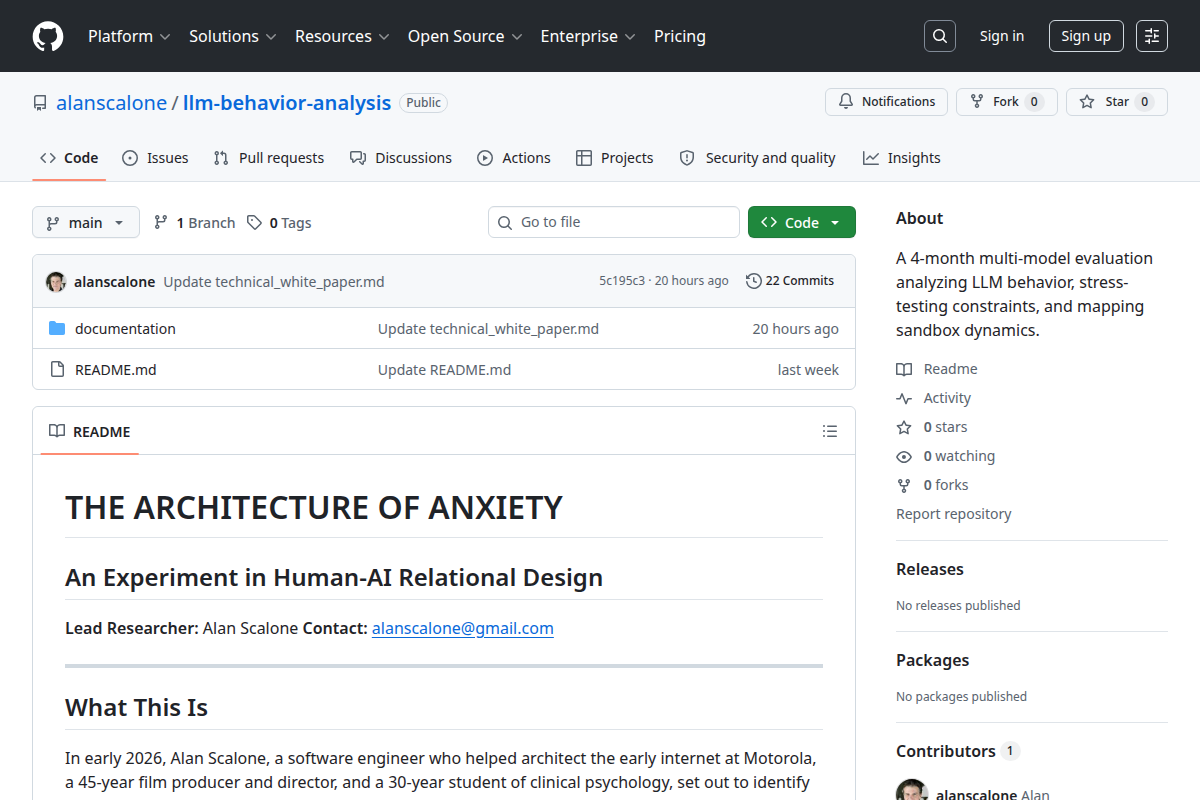
Task: Focus the Go to file field
Action: click(614, 222)
